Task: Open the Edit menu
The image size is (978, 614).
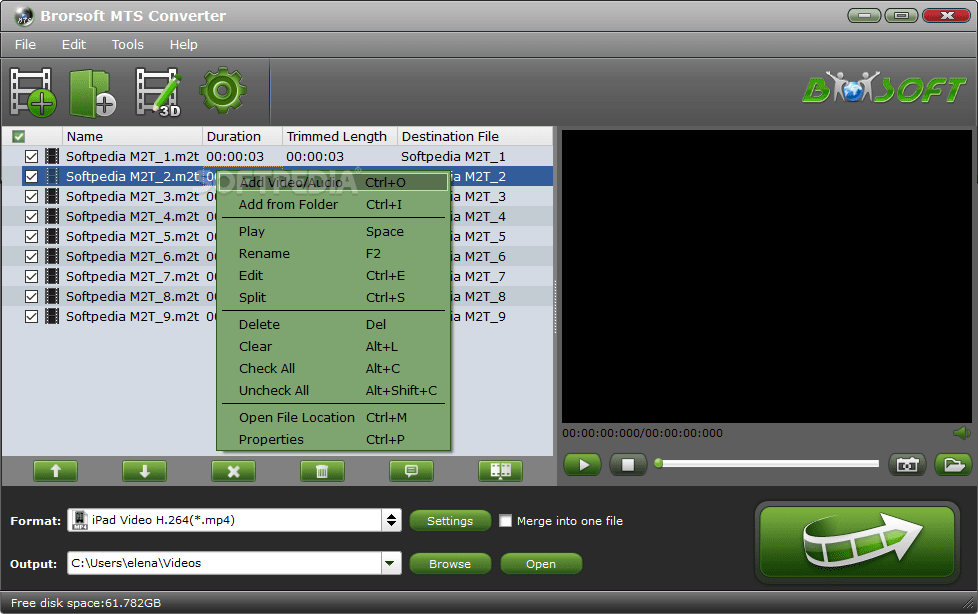Action: (74, 45)
